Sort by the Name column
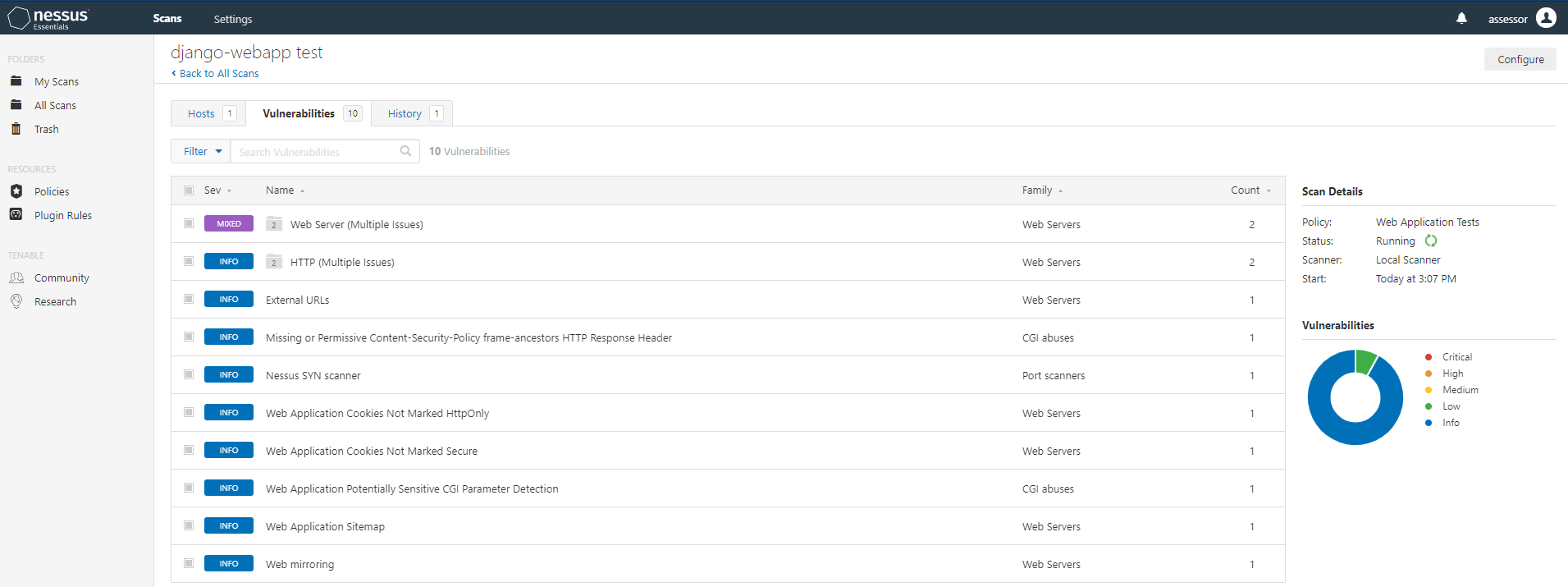Image resolution: width=1568 pixels, height=587 pixels. [x=285, y=190]
